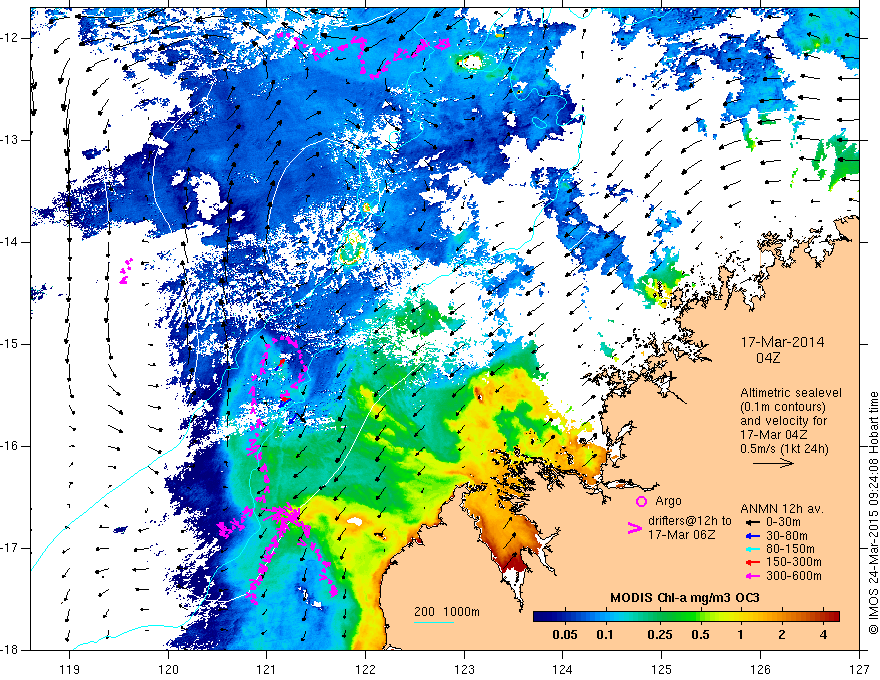Click the latitude axis label '-14'
Viewport: 880px width, 680px height.
click(11, 242)
